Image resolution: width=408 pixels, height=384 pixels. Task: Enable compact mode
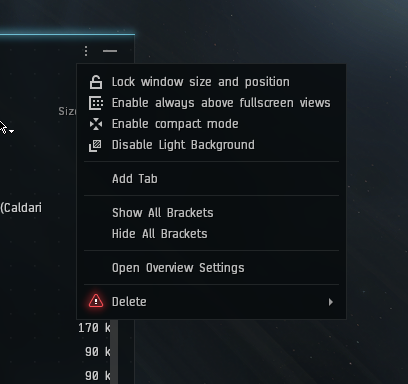[x=175, y=124]
